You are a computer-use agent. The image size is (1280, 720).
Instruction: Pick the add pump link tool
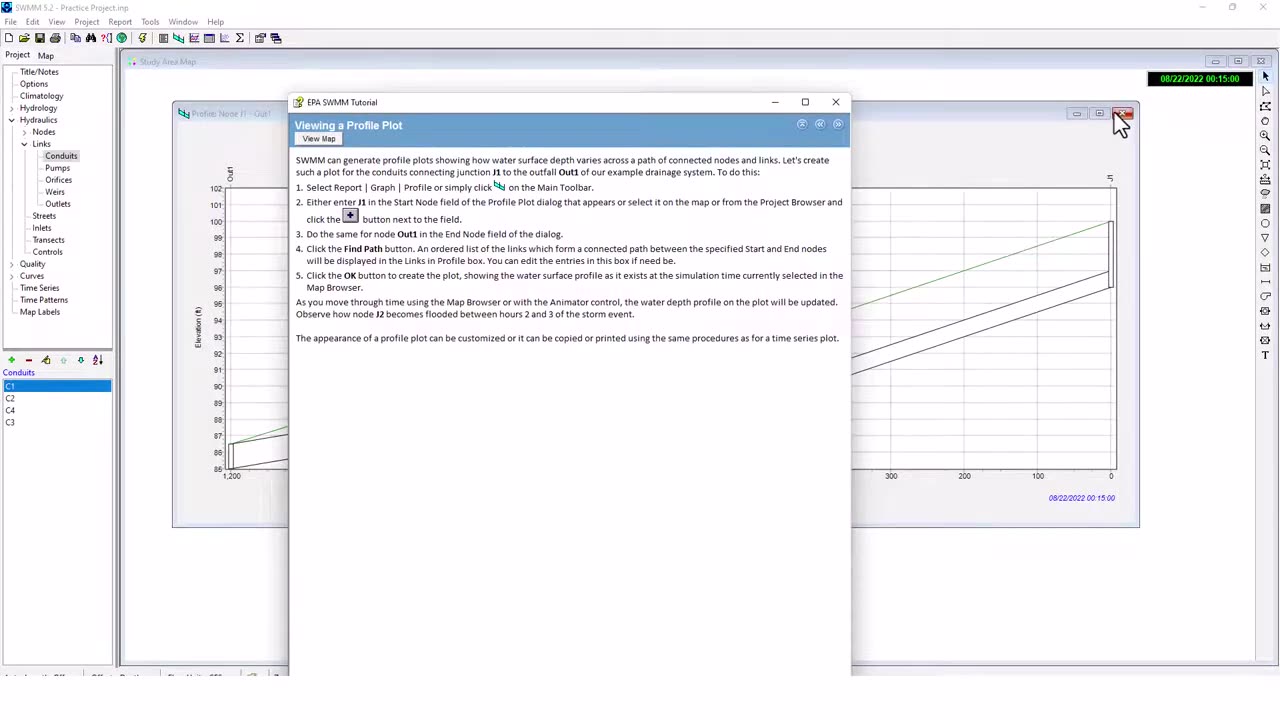point(1265,296)
